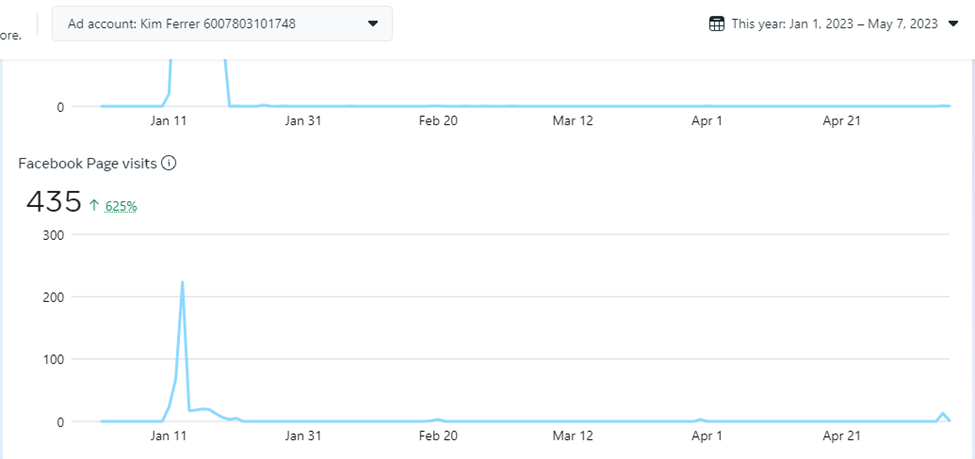Viewport: 975px width, 459px height.
Task: Click the tallest peak in the Page visits chart
Action: point(182,283)
